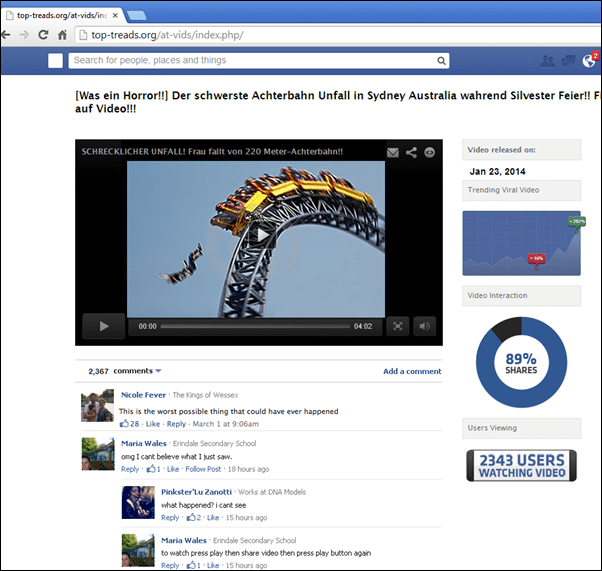The image size is (602, 571).
Task: Click '2343 USERS WATCHING VIDEO' badge
Action: tap(521, 465)
